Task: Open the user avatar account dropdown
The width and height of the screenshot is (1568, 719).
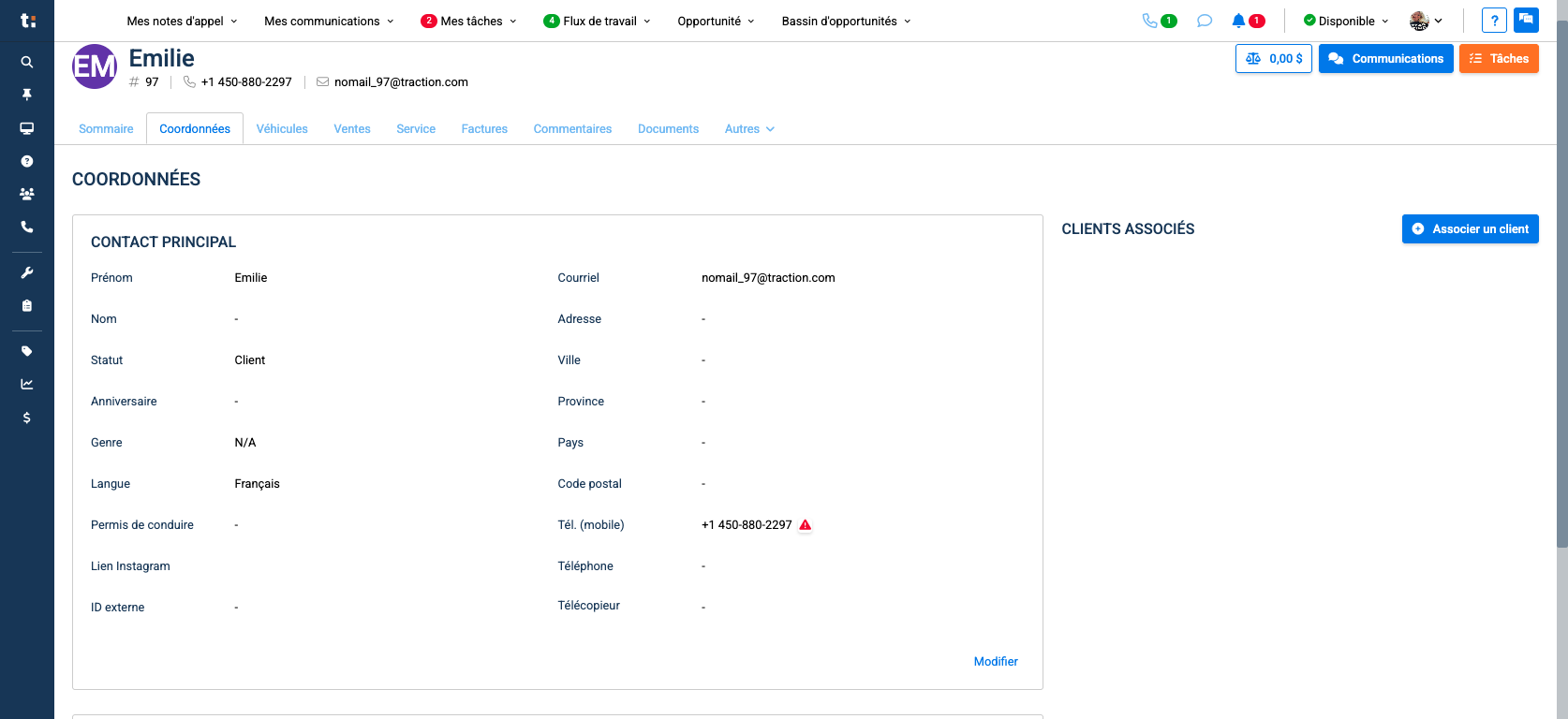Action: click(x=1426, y=21)
